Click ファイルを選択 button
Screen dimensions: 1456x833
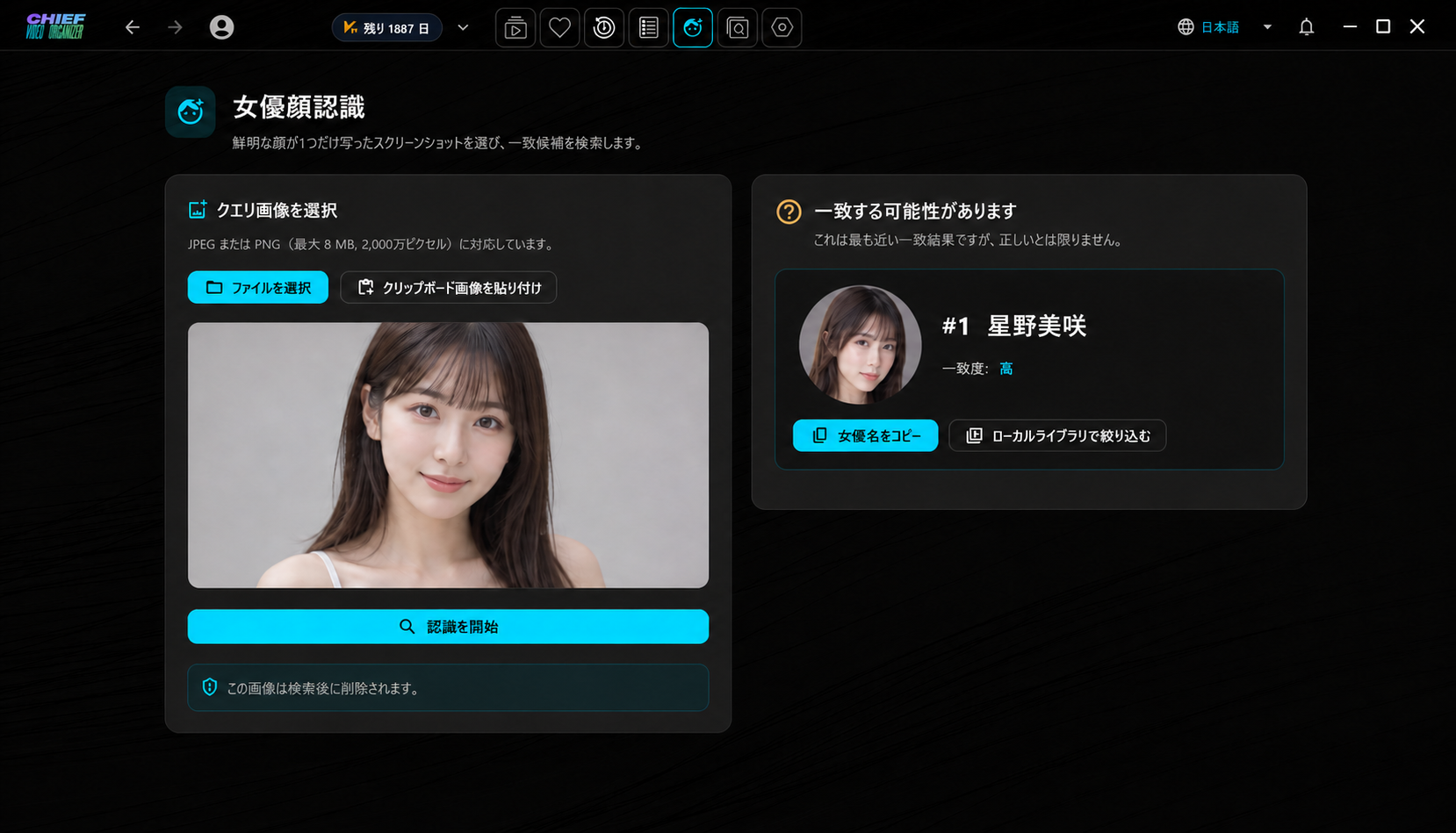pyautogui.click(x=258, y=287)
